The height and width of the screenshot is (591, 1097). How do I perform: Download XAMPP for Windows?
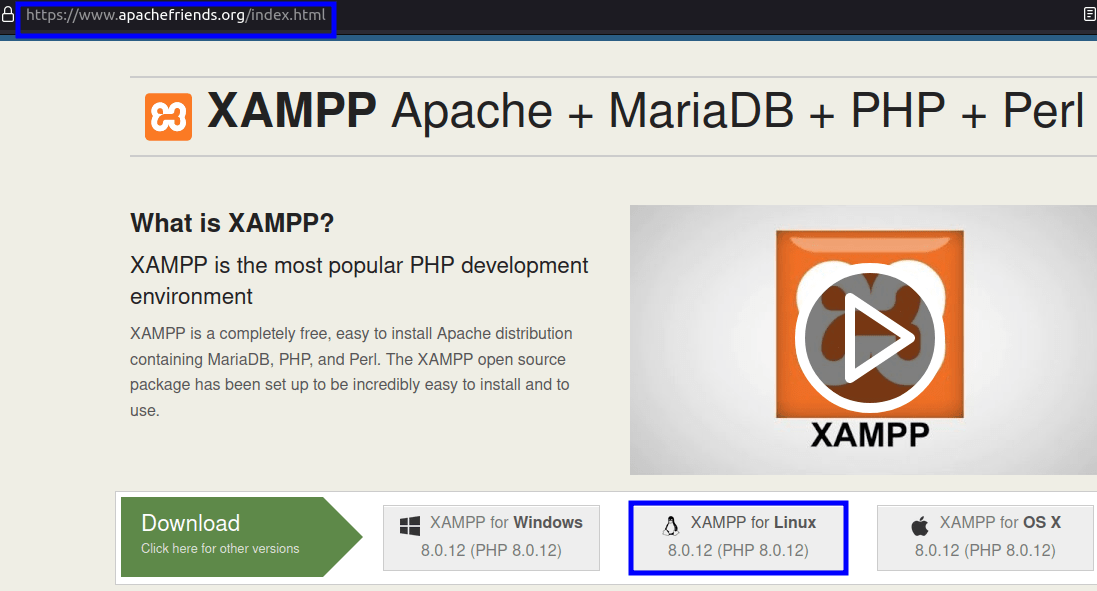tap(491, 535)
